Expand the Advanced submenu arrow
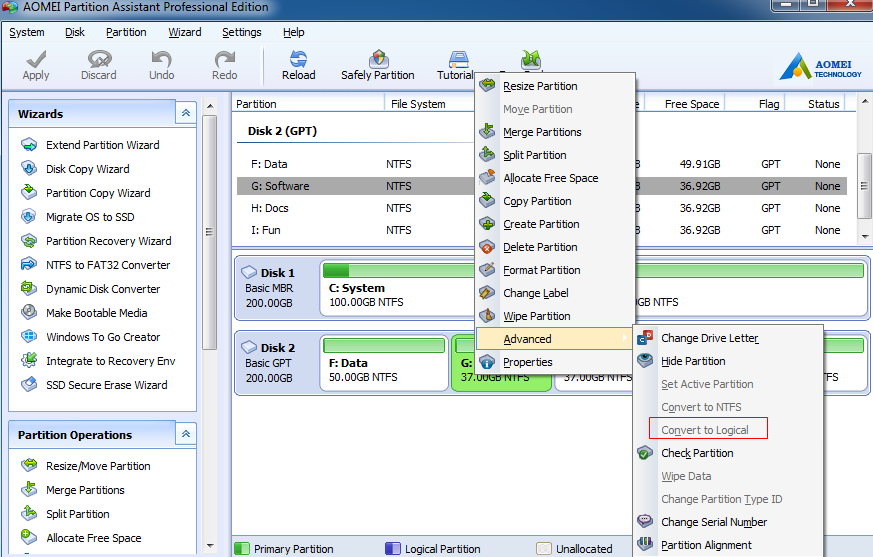The width and height of the screenshot is (873, 557). pos(625,339)
